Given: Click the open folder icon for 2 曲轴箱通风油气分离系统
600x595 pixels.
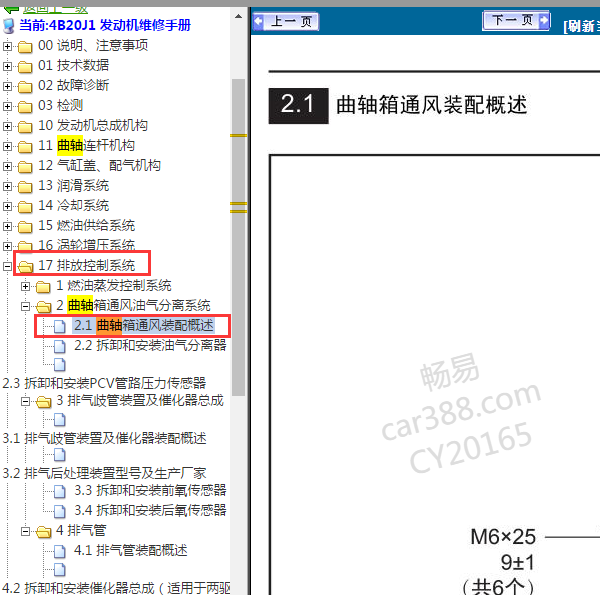Looking at the screenshot, I should (44, 306).
